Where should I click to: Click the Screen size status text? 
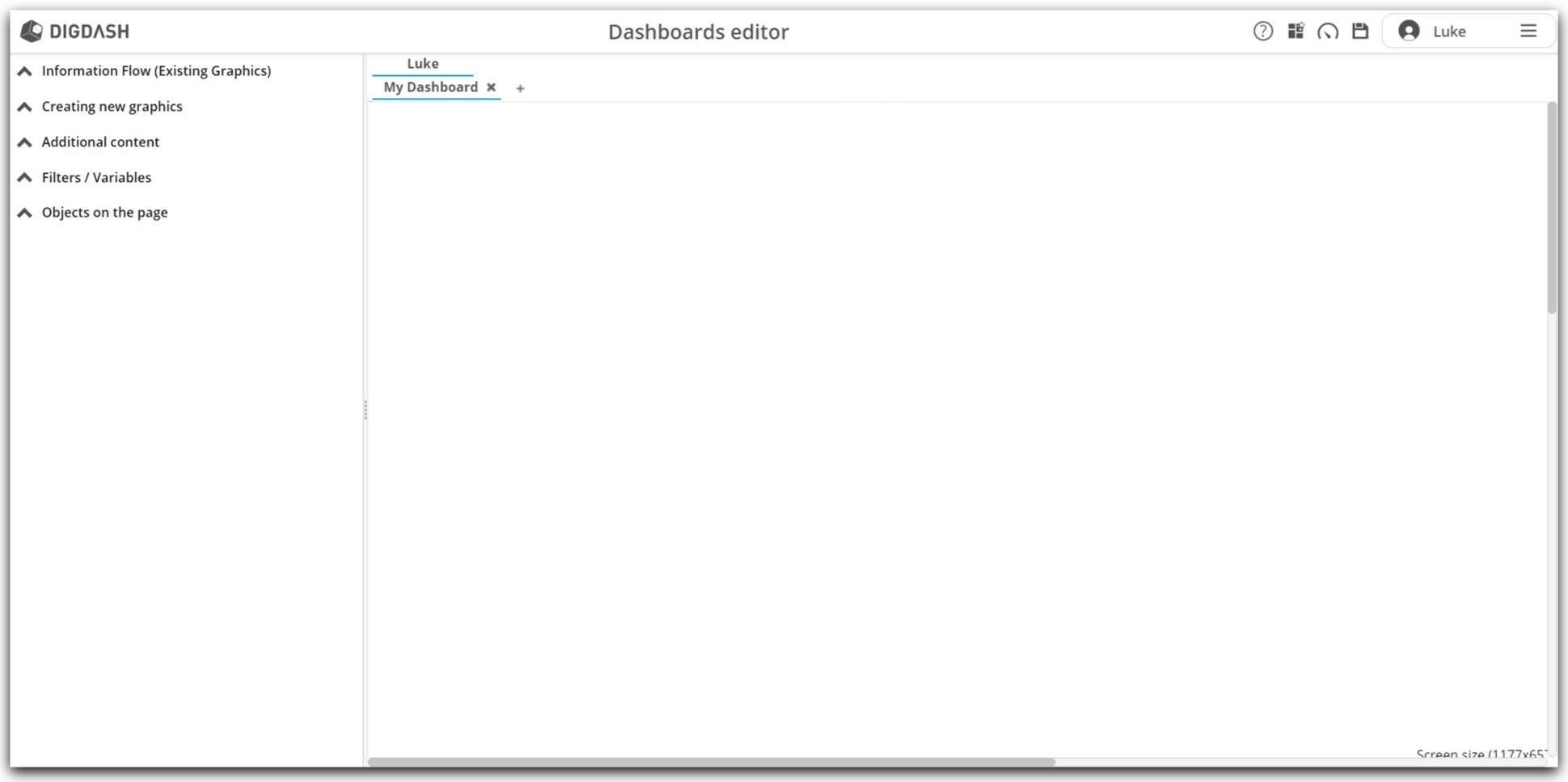click(x=1481, y=755)
